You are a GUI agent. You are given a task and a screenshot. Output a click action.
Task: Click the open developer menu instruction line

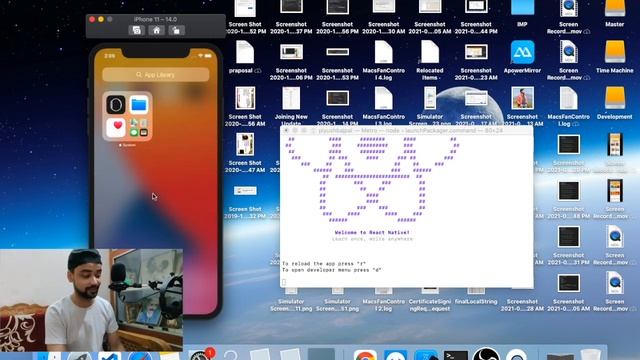(x=331, y=270)
